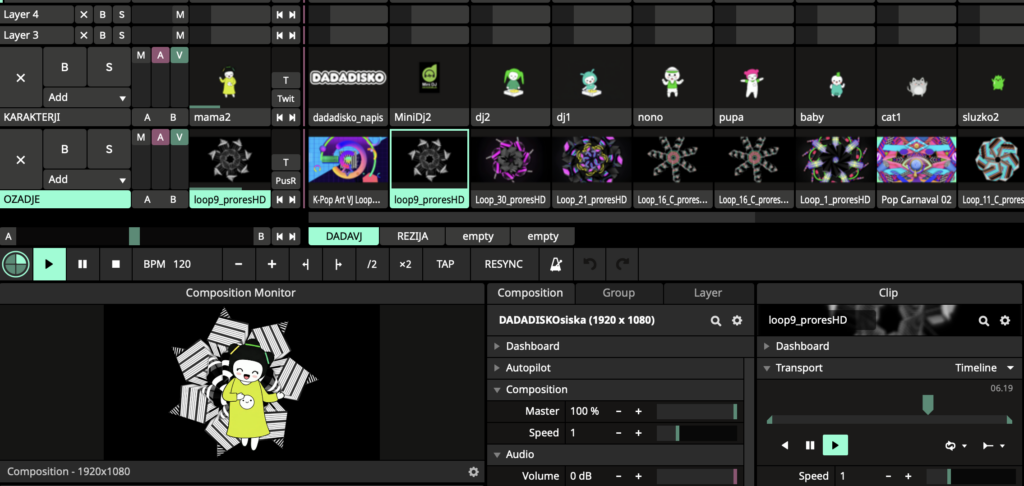Click the composition Master slider
Image resolution: width=1024 pixels, height=486 pixels.
tap(696, 411)
